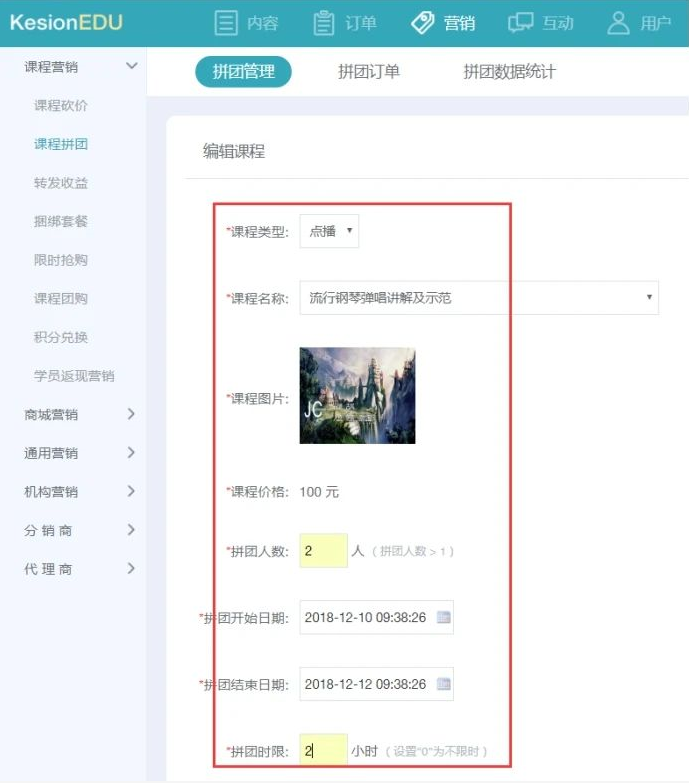Screen dimensions: 689x783
Task: Collapse the 课程营销 sidebar section
Action: [131, 67]
